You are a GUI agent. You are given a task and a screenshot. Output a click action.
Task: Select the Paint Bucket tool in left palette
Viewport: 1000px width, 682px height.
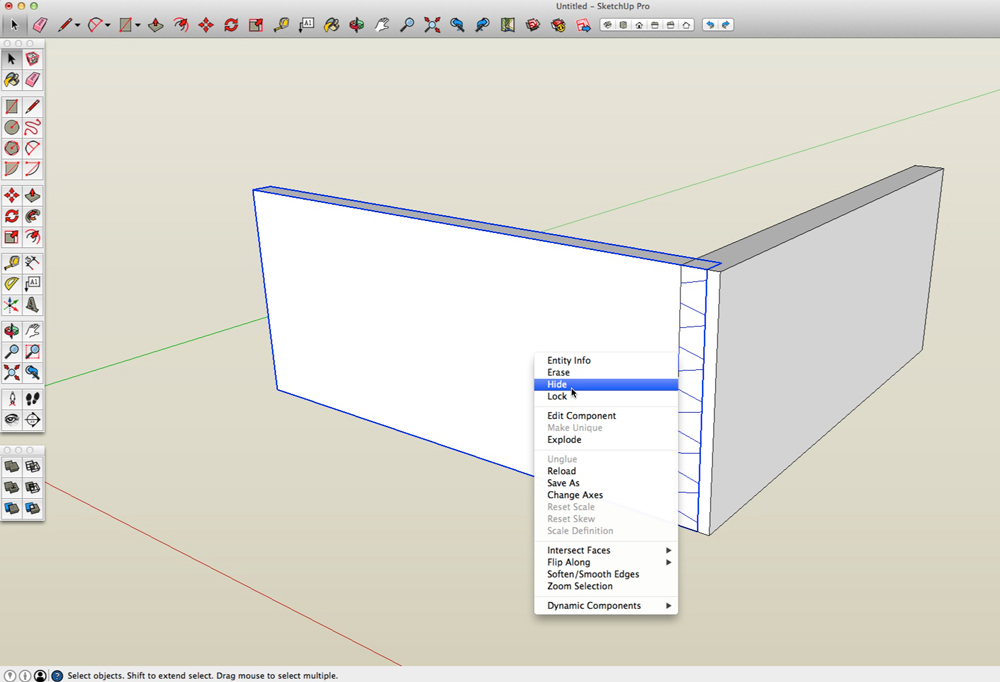click(x=12, y=80)
